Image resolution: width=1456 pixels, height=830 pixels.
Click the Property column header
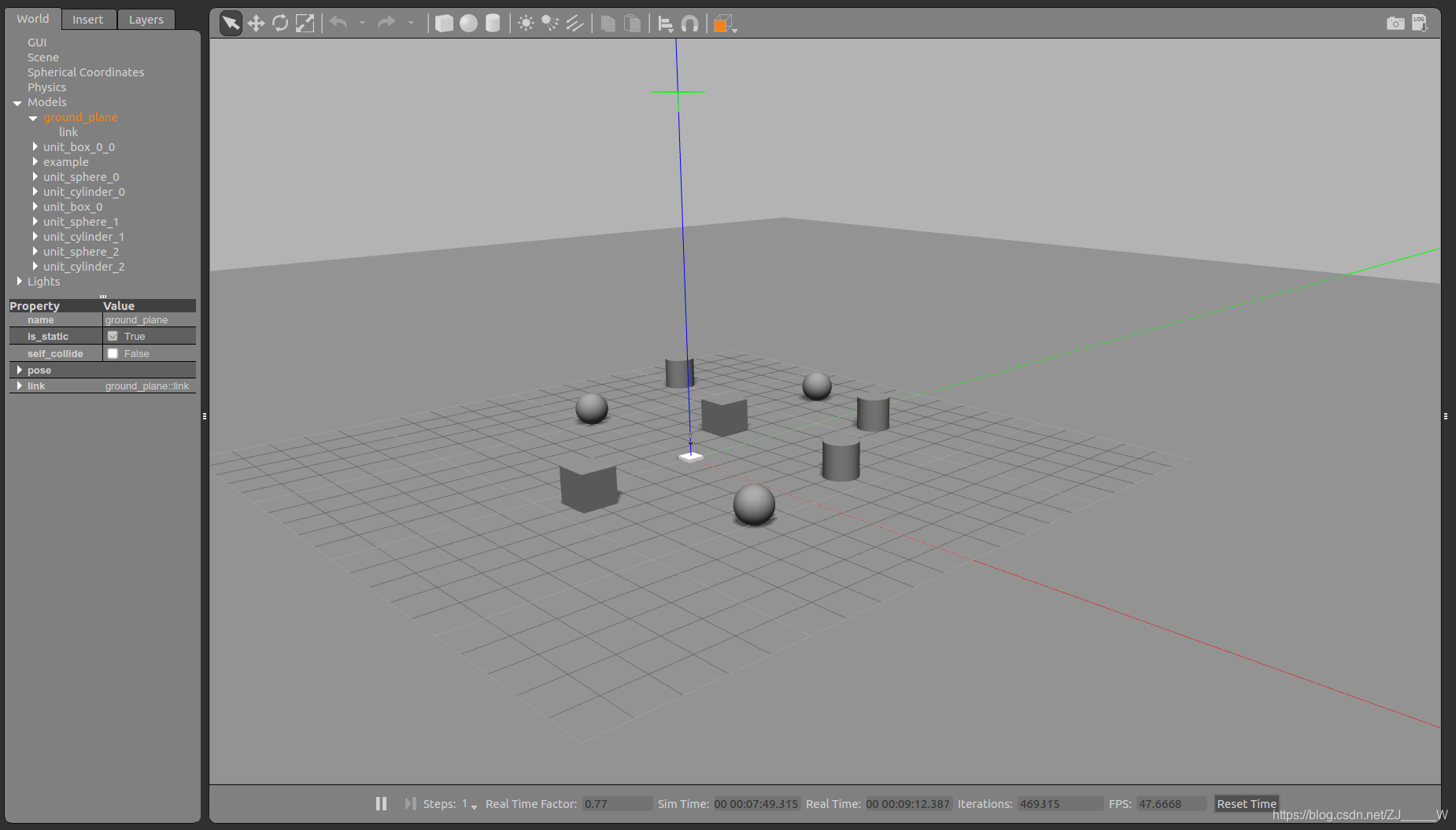tap(55, 306)
